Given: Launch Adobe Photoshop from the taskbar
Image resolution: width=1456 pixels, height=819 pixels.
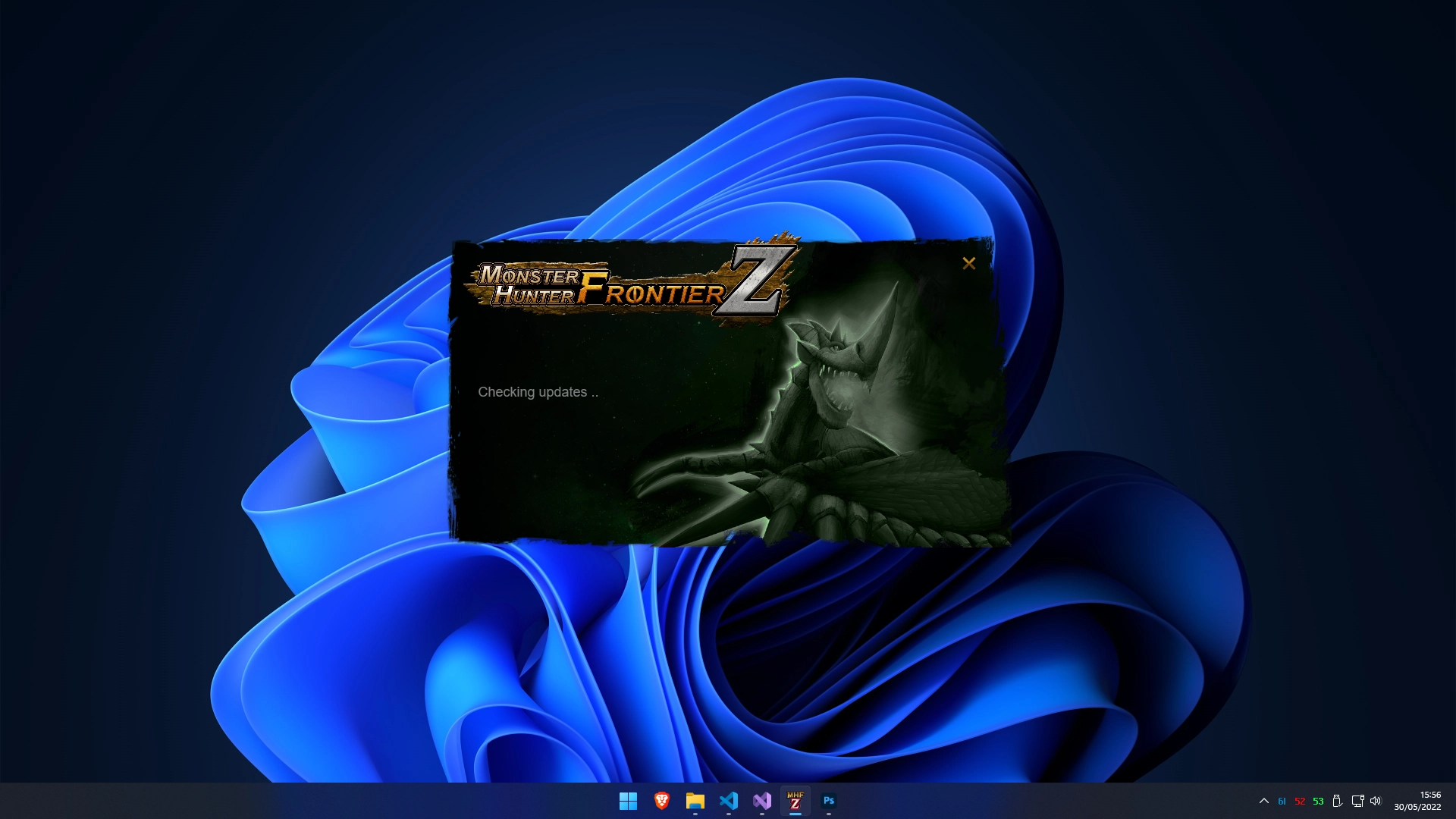Looking at the screenshot, I should (829, 801).
